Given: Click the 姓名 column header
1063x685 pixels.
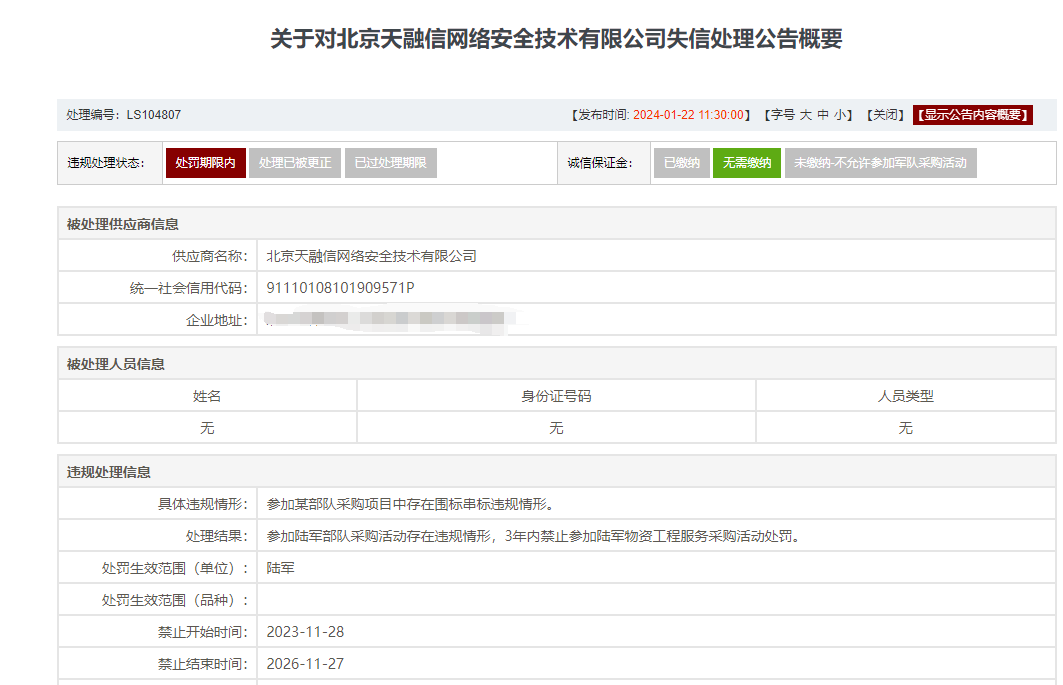Looking at the screenshot, I should [207, 396].
